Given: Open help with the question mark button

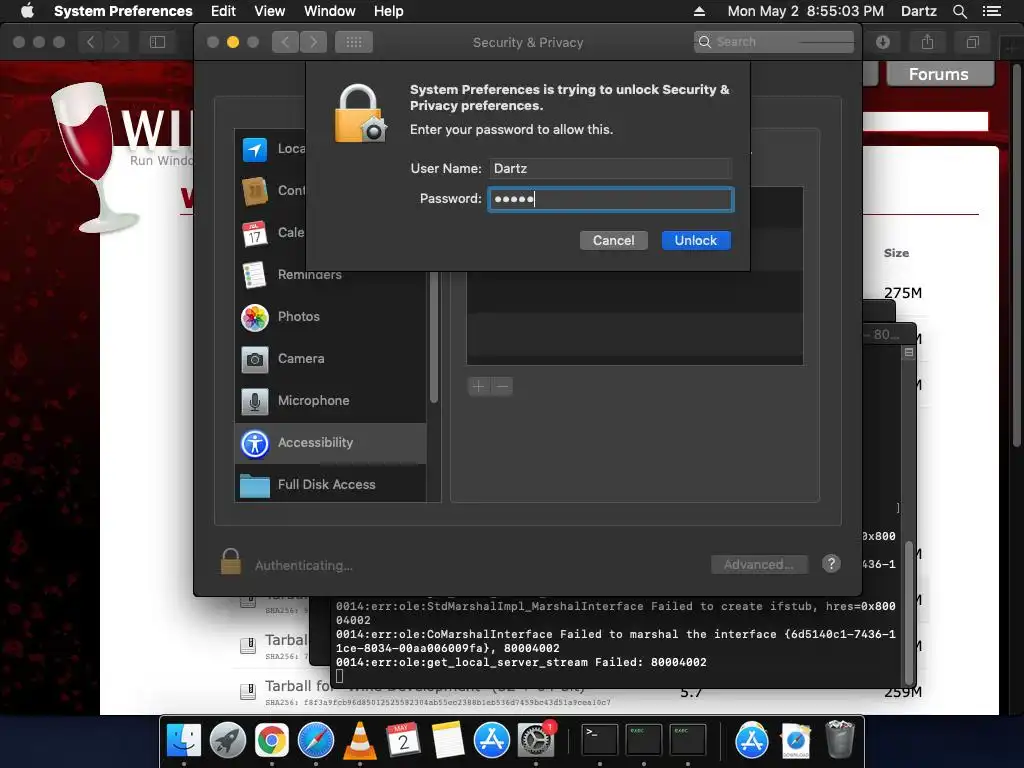Looking at the screenshot, I should pos(831,564).
